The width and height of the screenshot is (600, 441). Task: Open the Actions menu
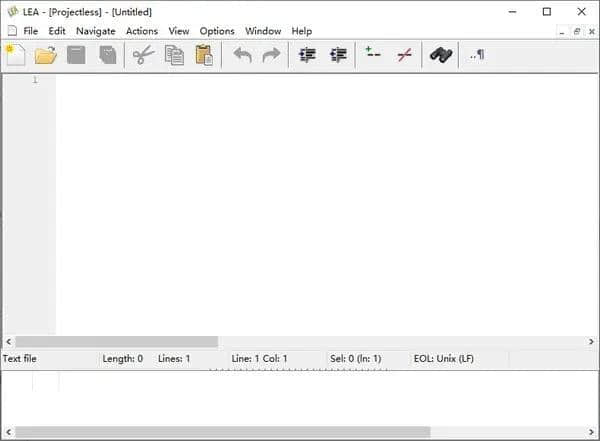(x=142, y=31)
